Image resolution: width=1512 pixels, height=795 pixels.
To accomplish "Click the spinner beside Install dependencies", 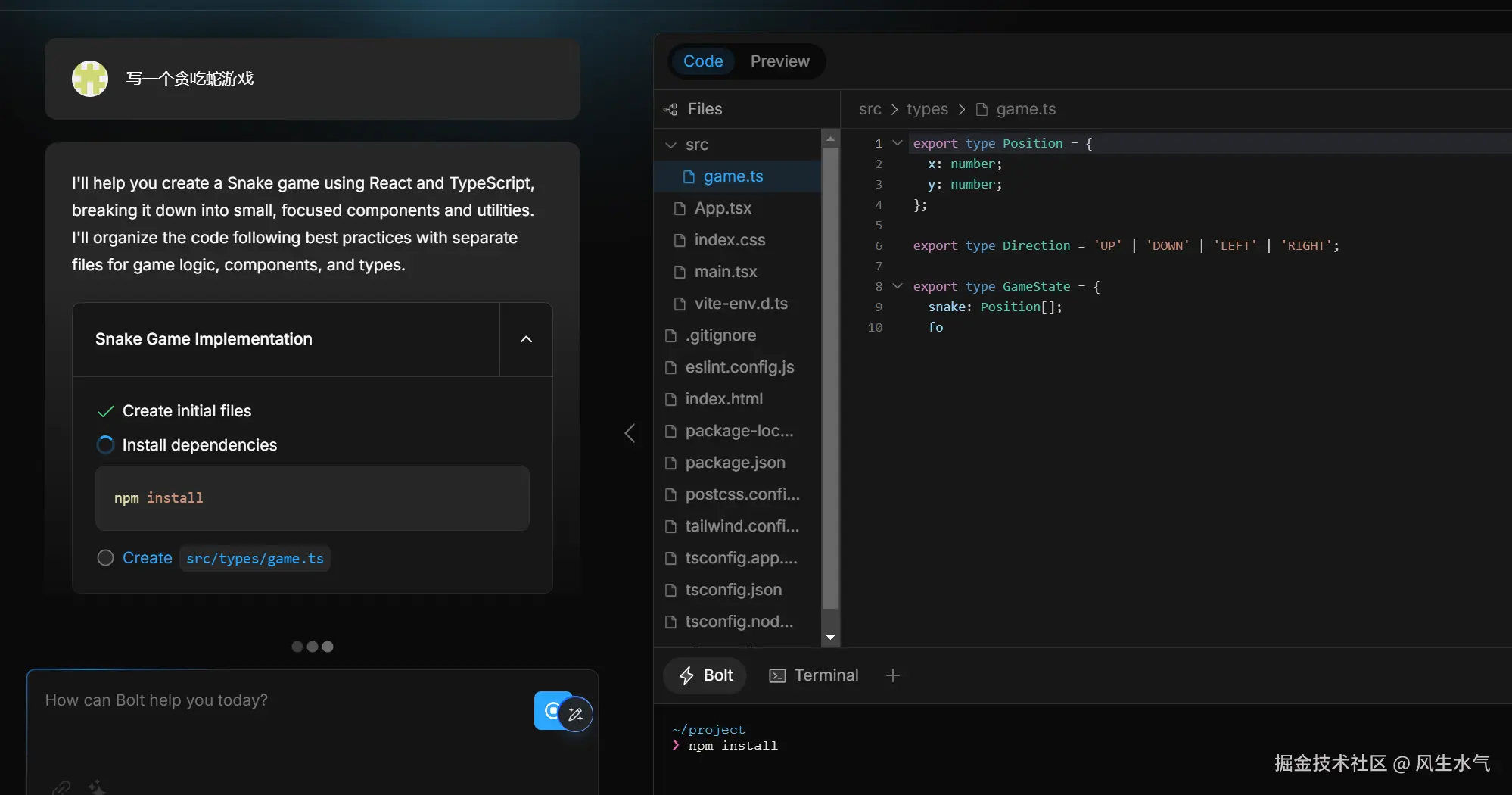I will pos(106,445).
